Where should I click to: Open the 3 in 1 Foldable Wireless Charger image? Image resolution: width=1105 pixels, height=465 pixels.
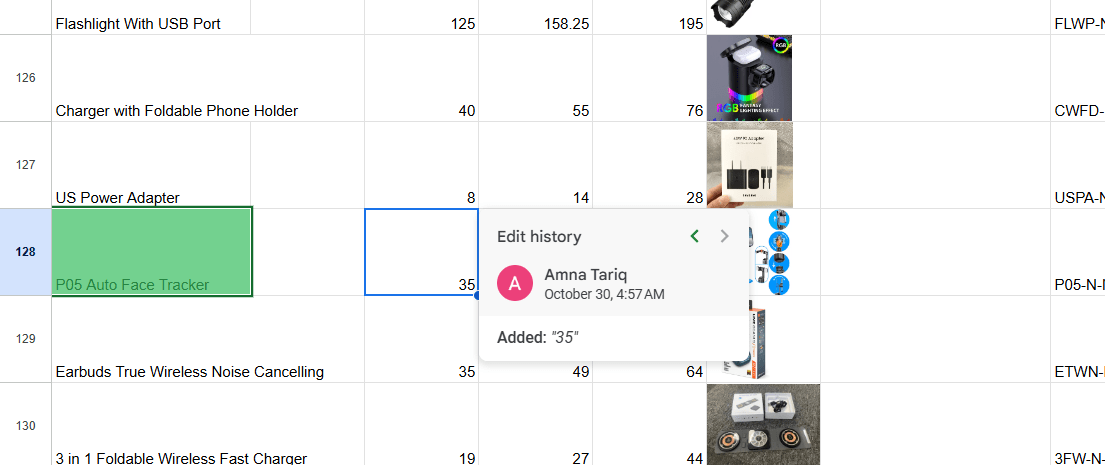(x=762, y=424)
